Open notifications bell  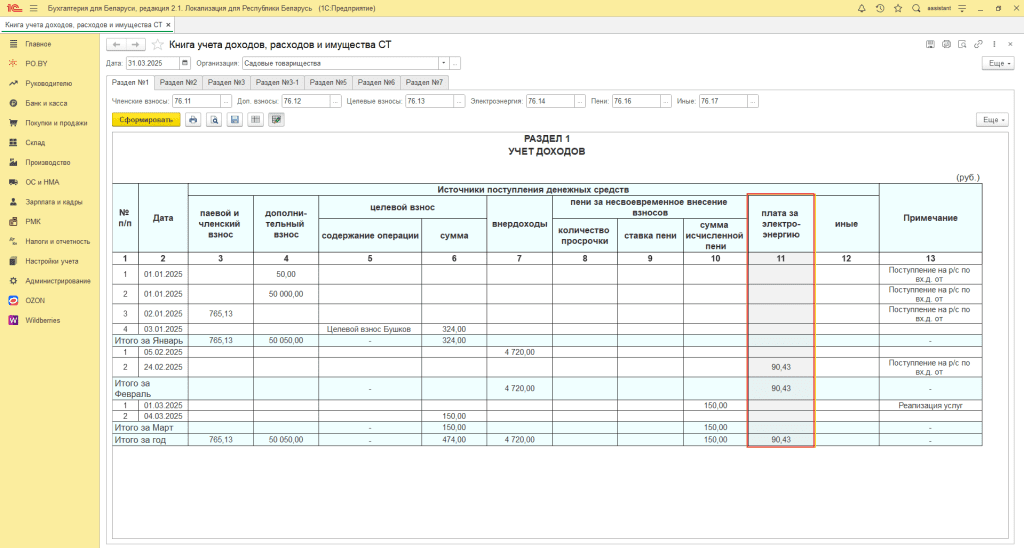861,8
